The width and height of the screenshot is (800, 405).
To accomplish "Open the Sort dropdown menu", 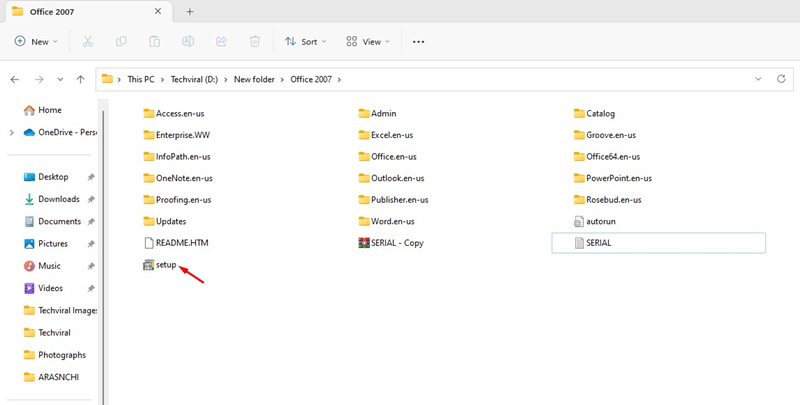I will (306, 42).
